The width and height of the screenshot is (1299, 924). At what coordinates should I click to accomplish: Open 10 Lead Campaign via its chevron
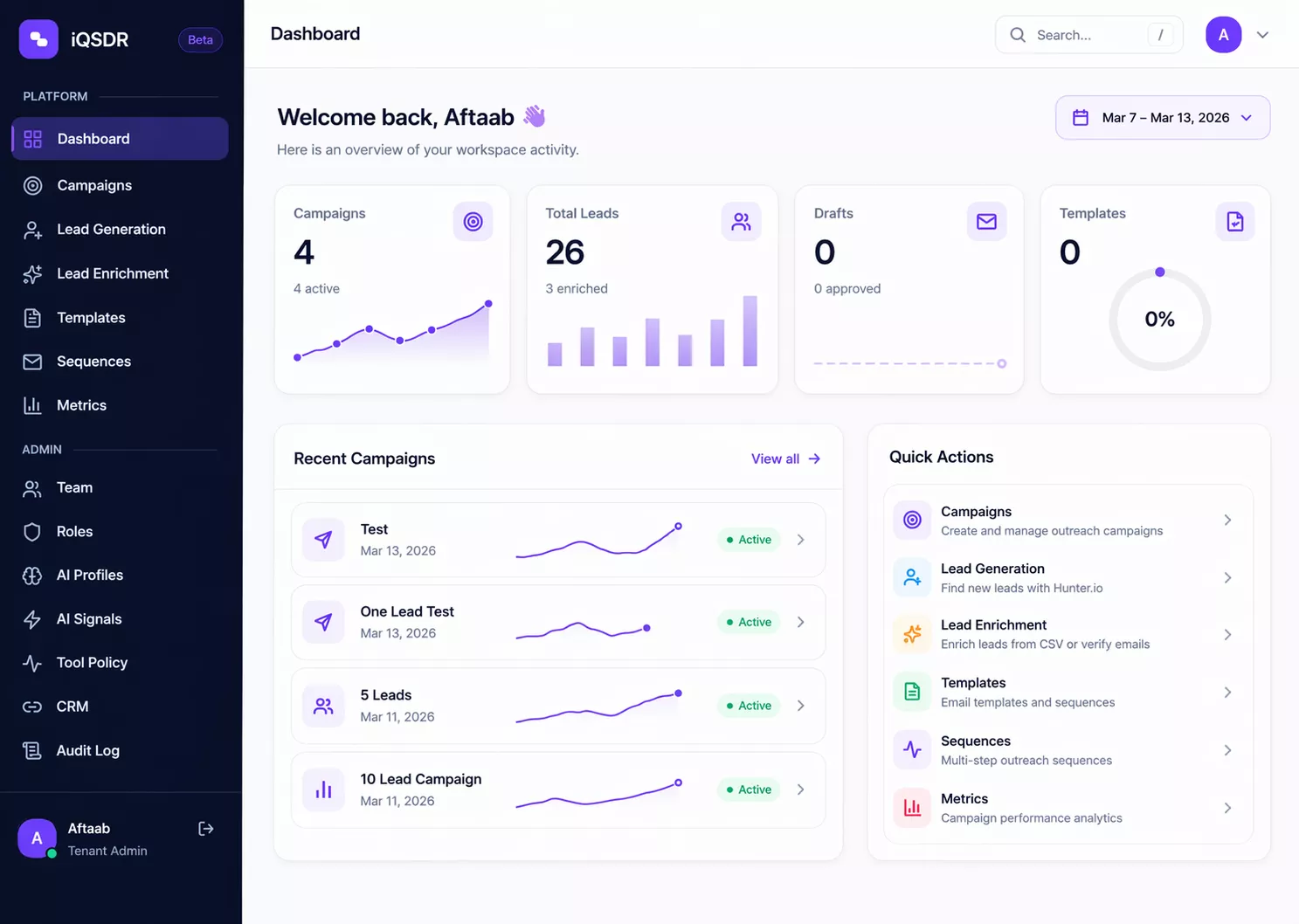point(801,790)
